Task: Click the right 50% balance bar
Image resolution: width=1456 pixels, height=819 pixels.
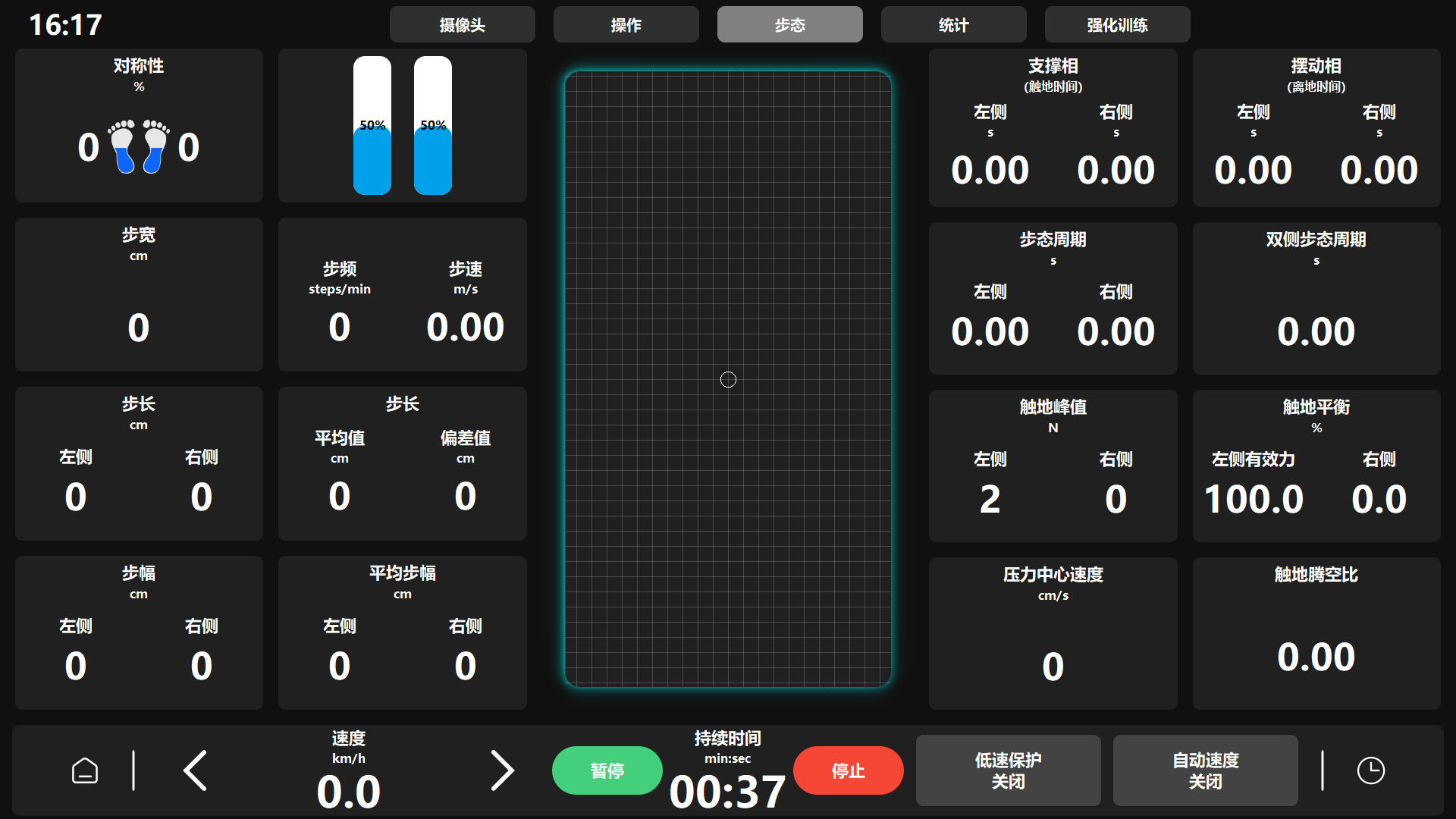Action: pyautogui.click(x=433, y=126)
